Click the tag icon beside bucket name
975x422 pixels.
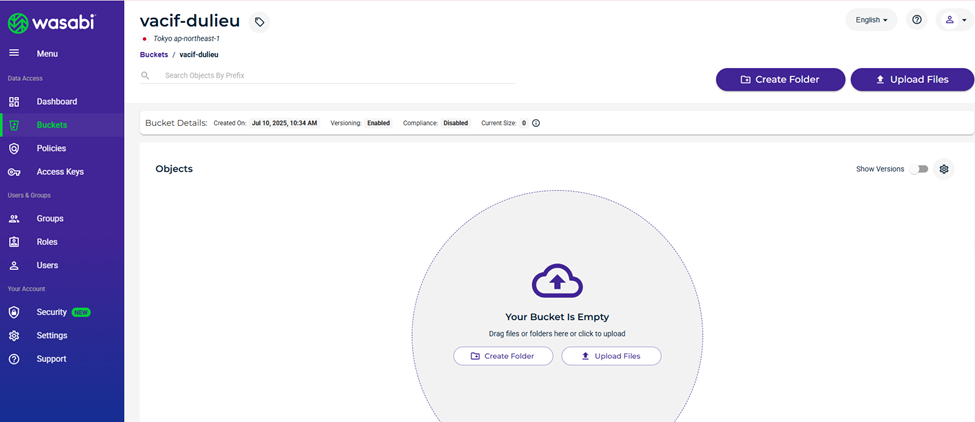(259, 22)
